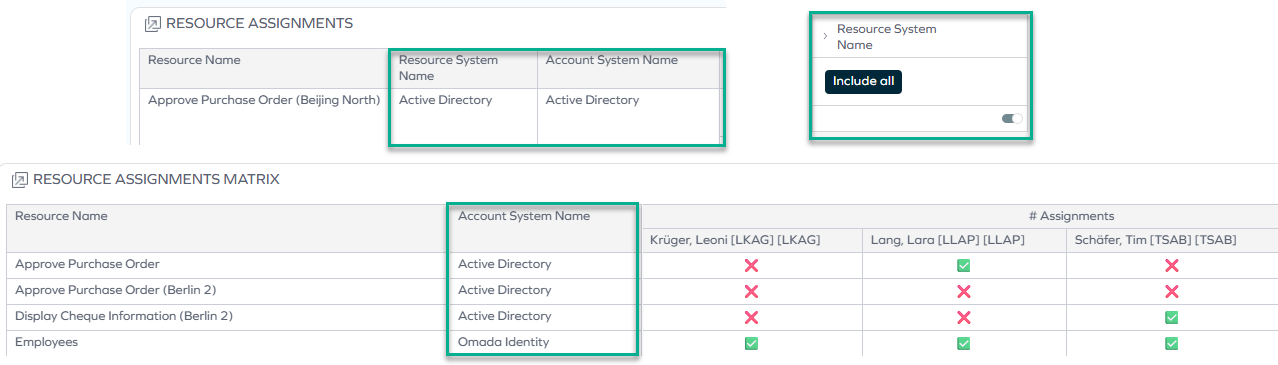Image resolution: width=1278 pixels, height=365 pixels.
Task: Click Schäfer green check in Employees row
Action: tap(1172, 343)
